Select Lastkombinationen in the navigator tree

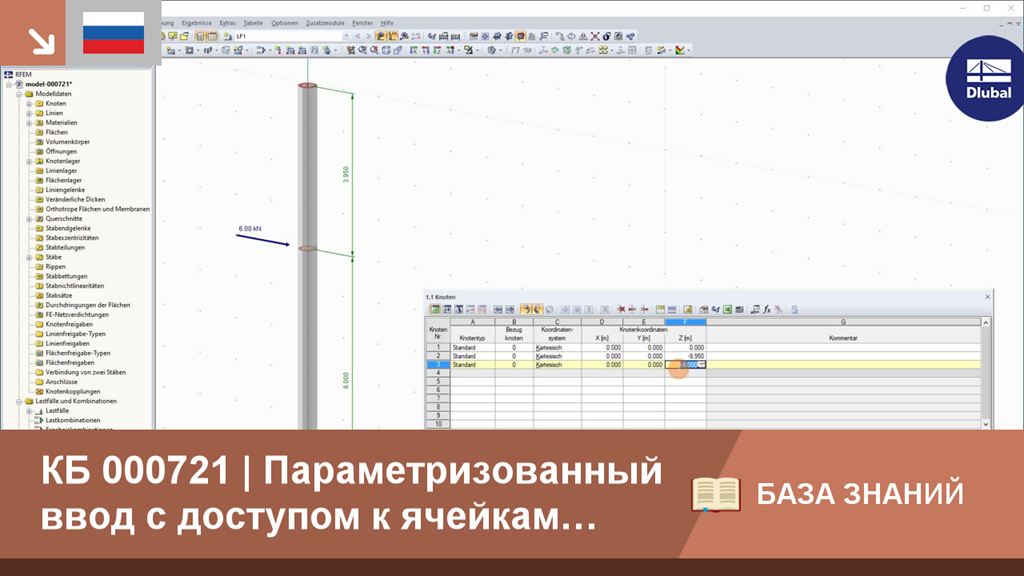coord(72,421)
